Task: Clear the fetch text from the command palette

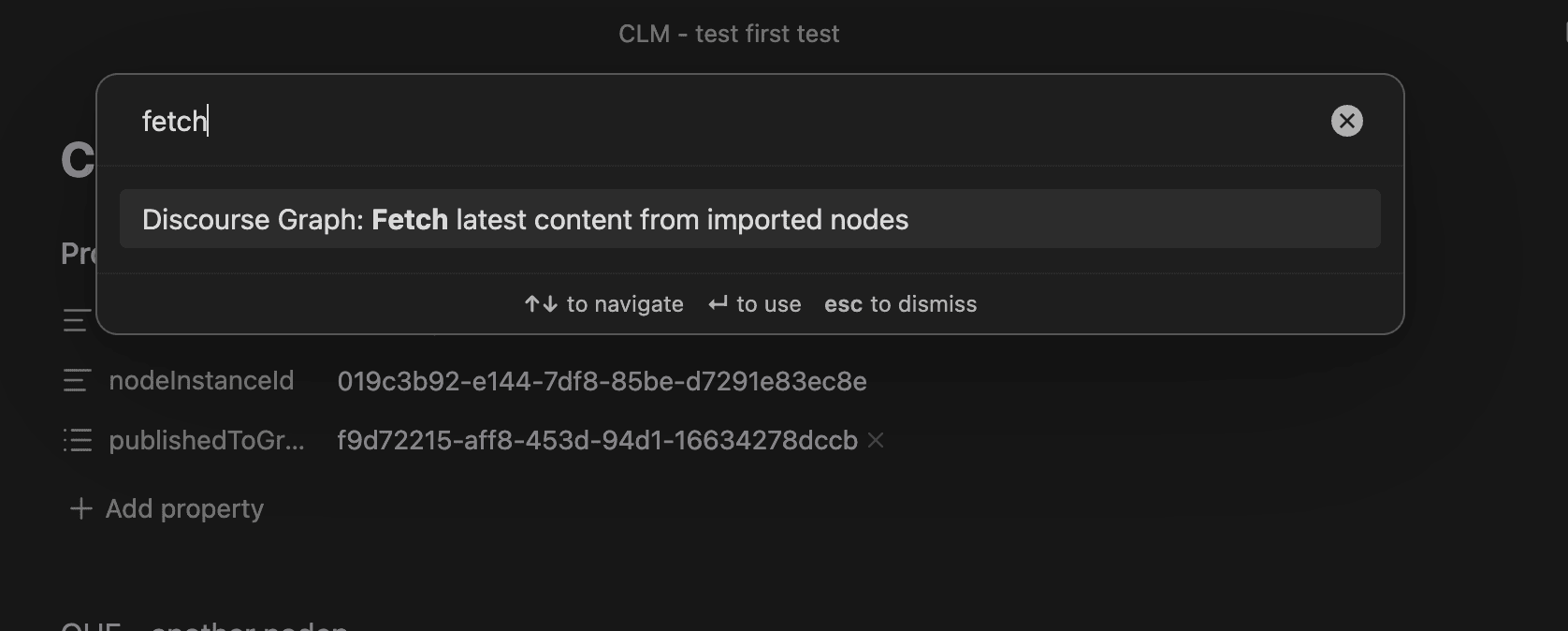Action: (x=1347, y=120)
